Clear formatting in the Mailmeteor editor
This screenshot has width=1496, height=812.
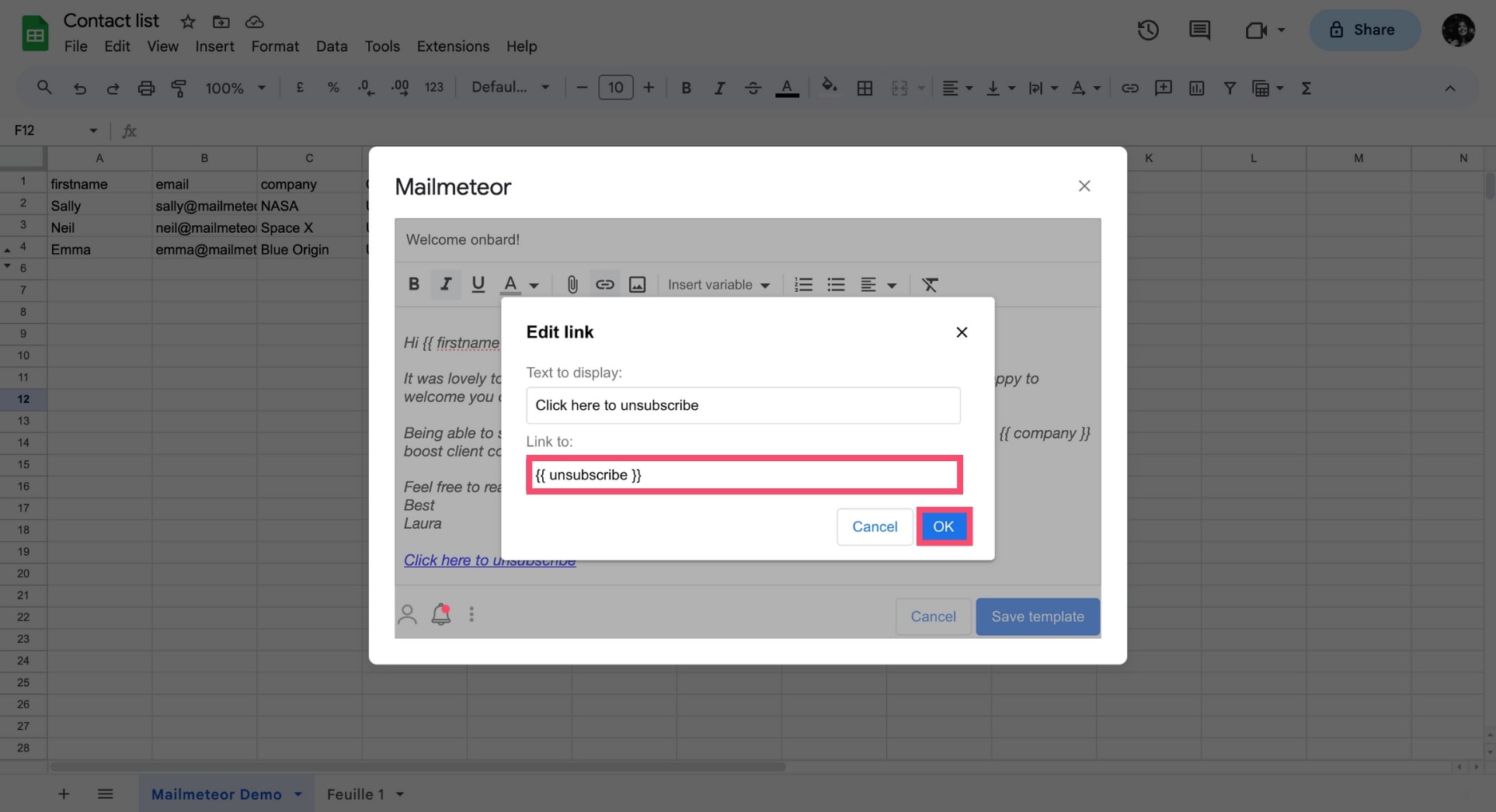tap(930, 284)
